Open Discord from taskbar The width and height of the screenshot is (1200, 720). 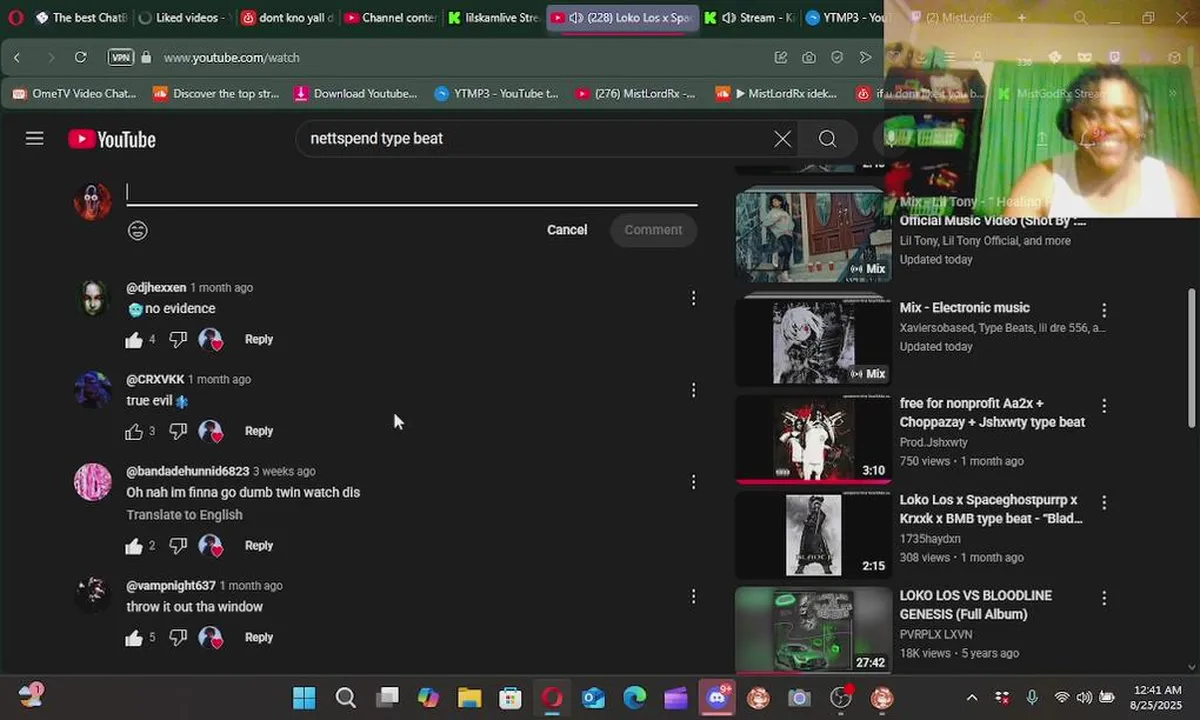tap(717, 698)
